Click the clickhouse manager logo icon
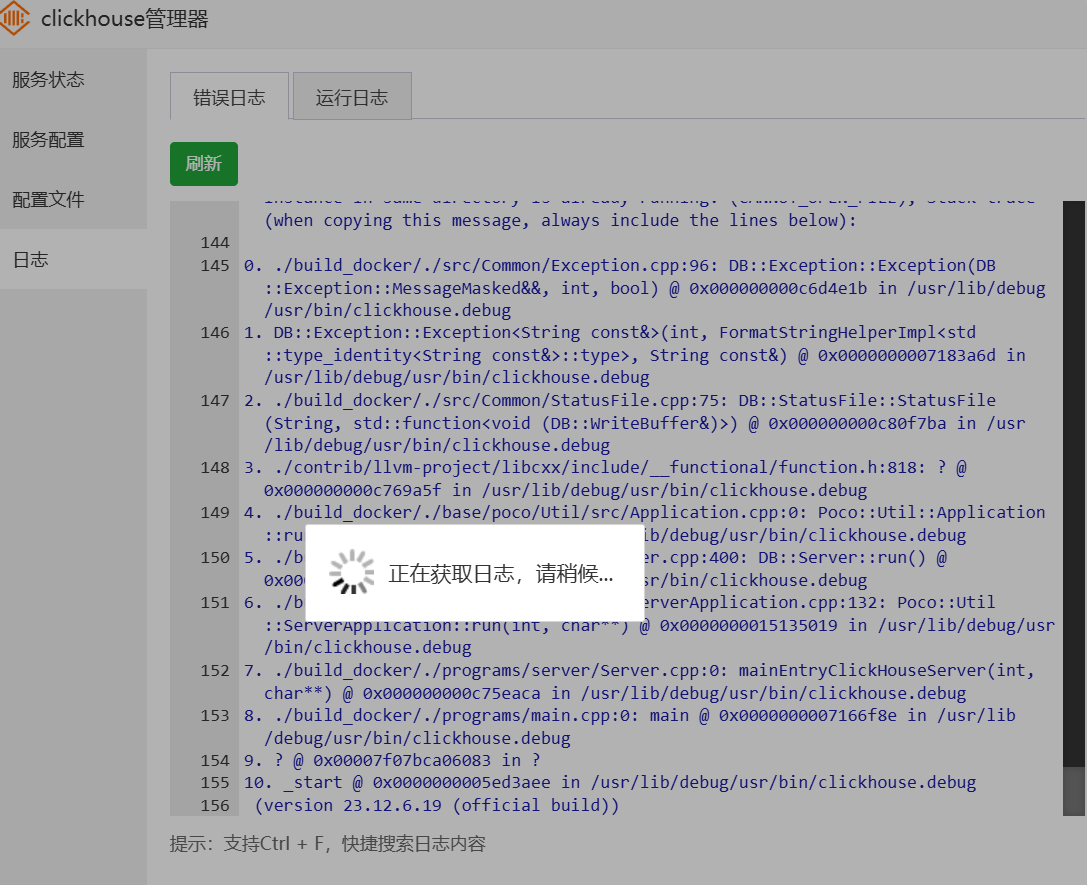 pos(14,18)
